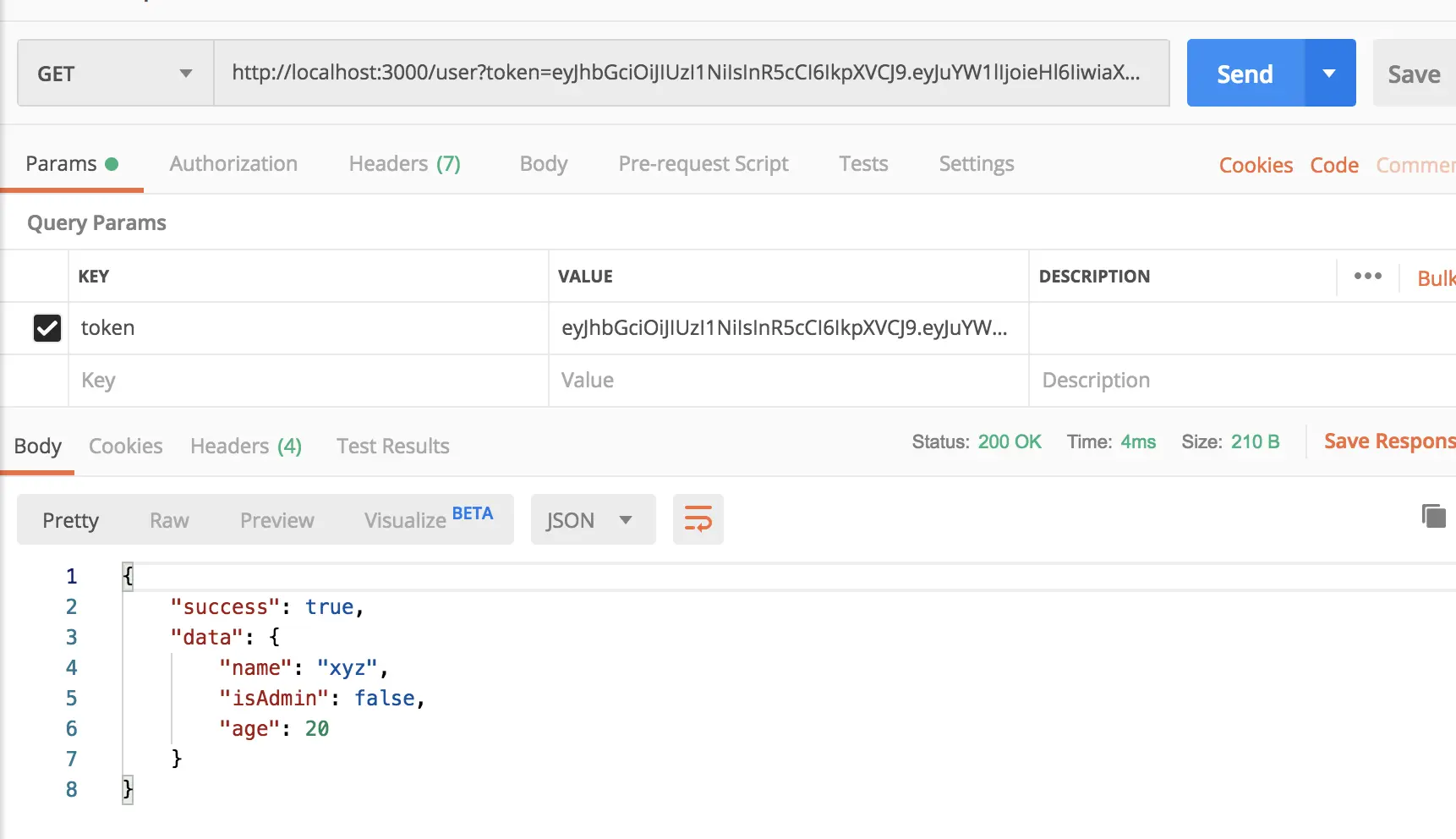Open the JSON format dropdown
This screenshot has width=1456, height=839.
point(592,519)
